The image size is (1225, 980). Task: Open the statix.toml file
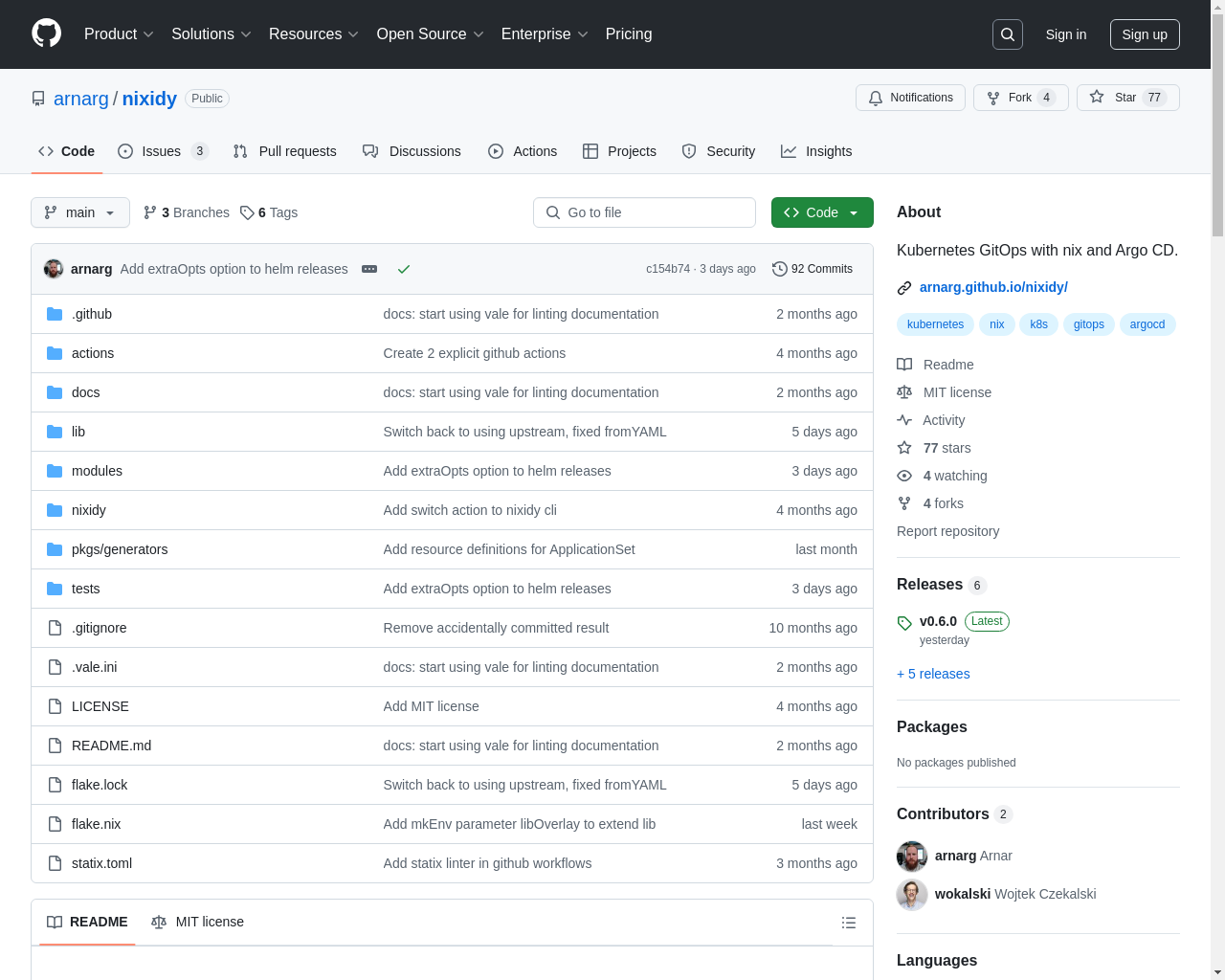click(101, 863)
